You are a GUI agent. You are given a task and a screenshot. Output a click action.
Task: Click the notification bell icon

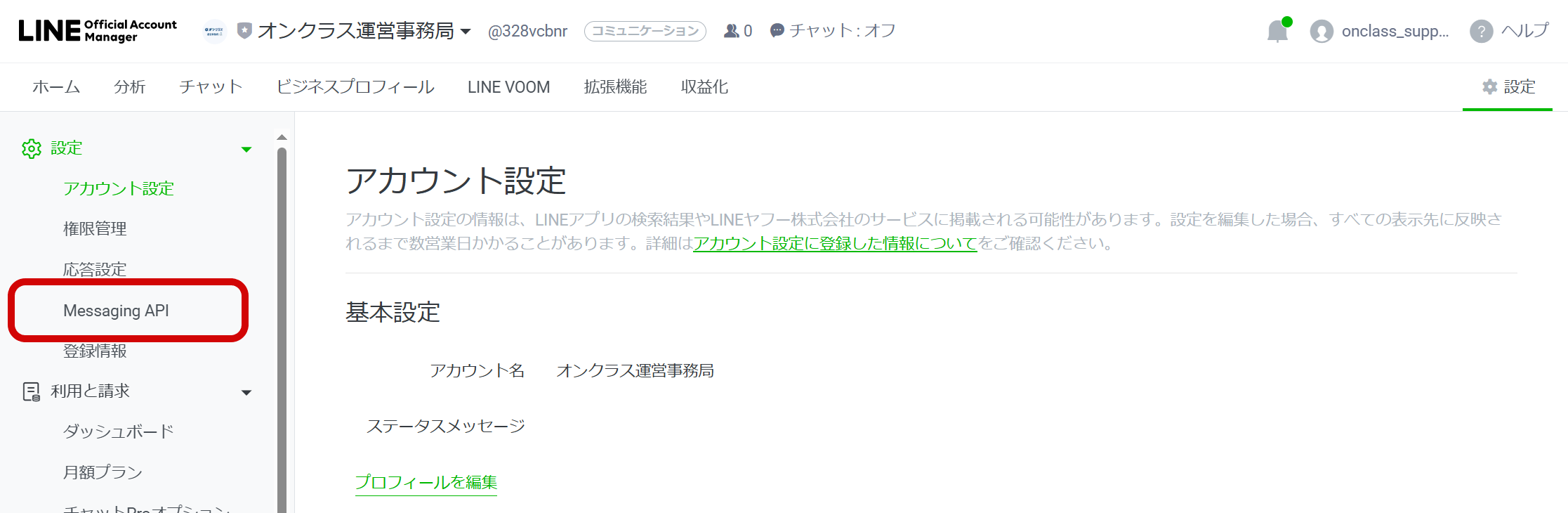point(1277,32)
